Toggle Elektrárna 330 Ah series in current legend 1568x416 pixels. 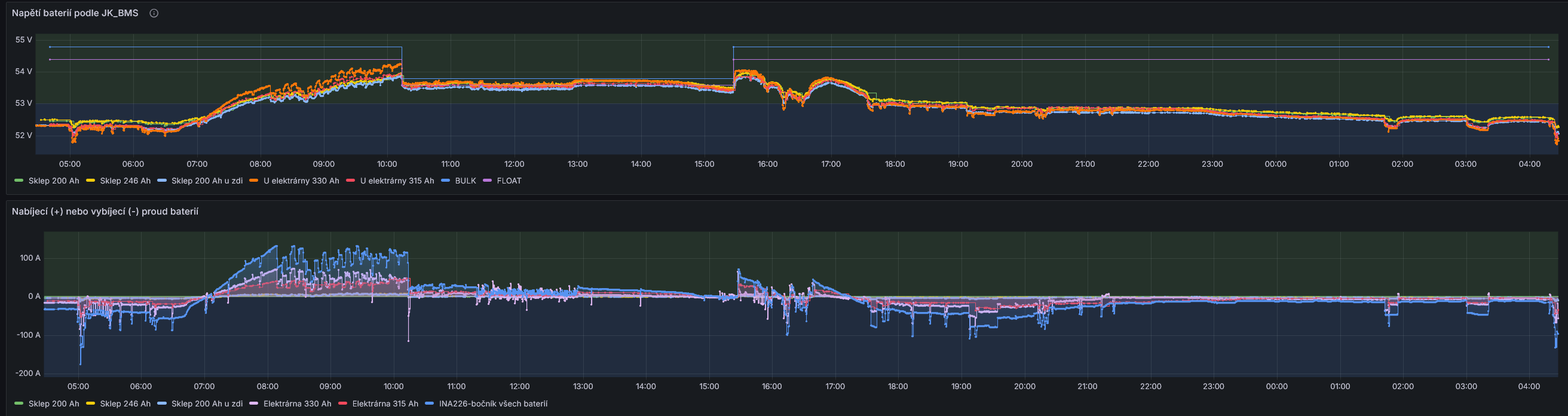click(x=297, y=404)
